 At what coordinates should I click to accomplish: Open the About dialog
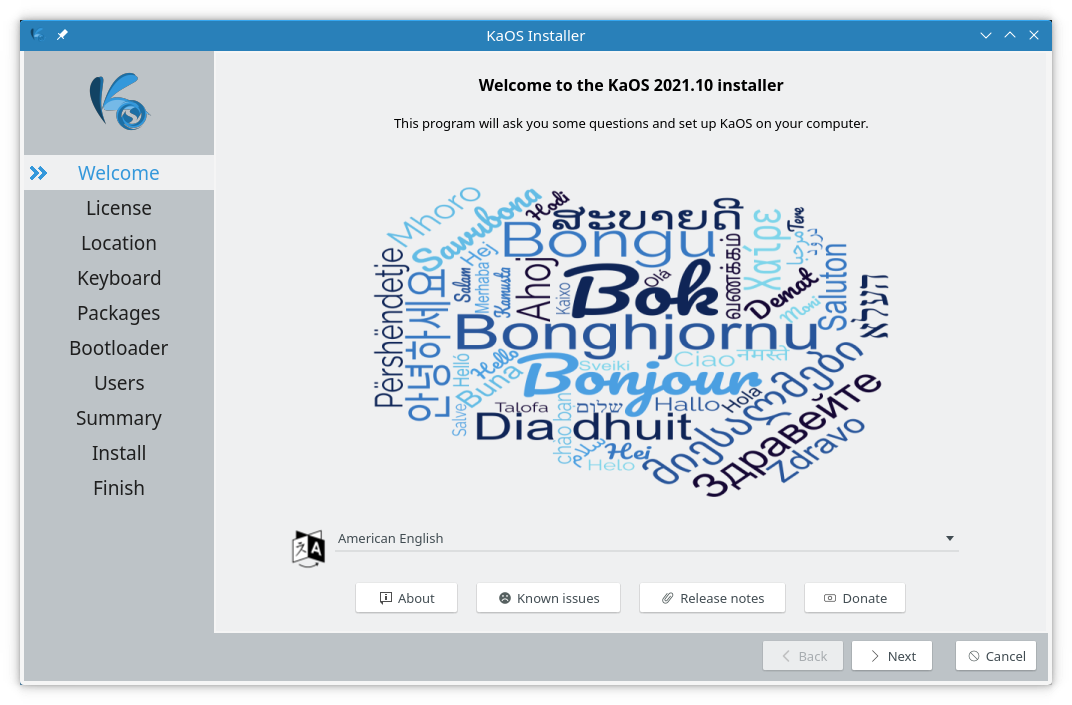coord(406,598)
